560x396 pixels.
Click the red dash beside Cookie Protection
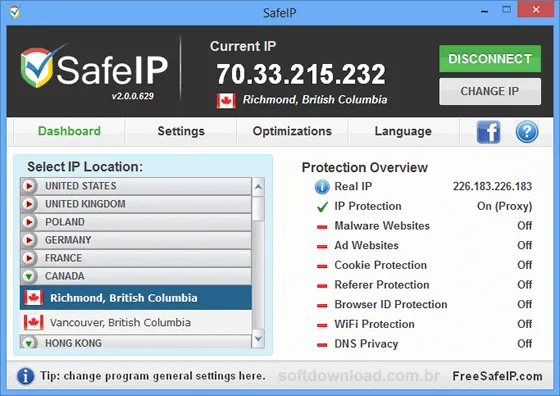pyautogui.click(x=322, y=266)
